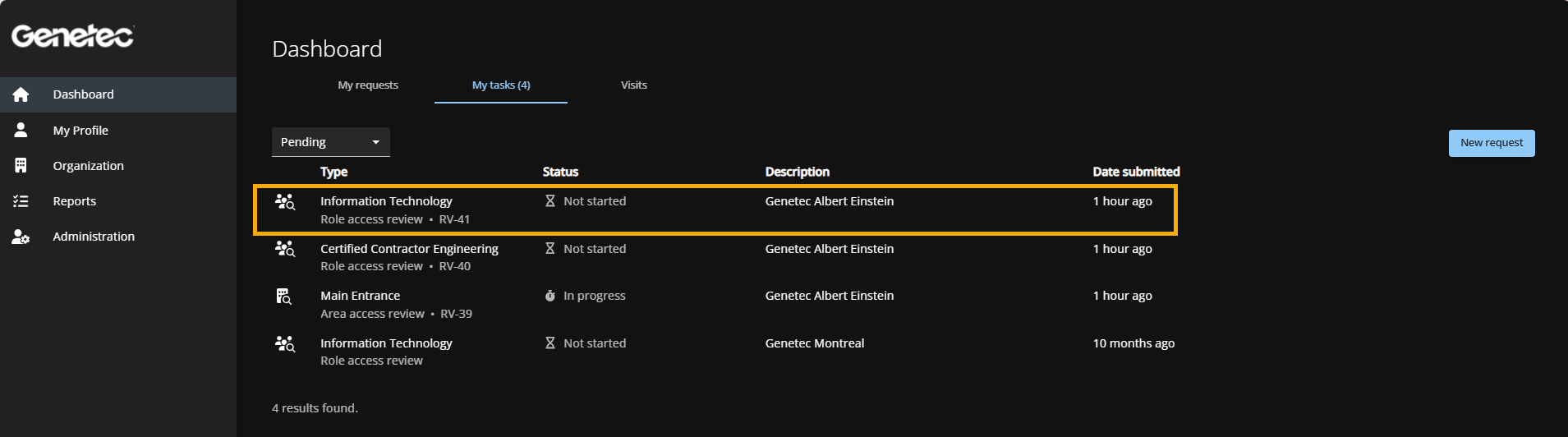Select the Genetec Montreal task row
The image size is (1568, 437).
coord(814,343)
